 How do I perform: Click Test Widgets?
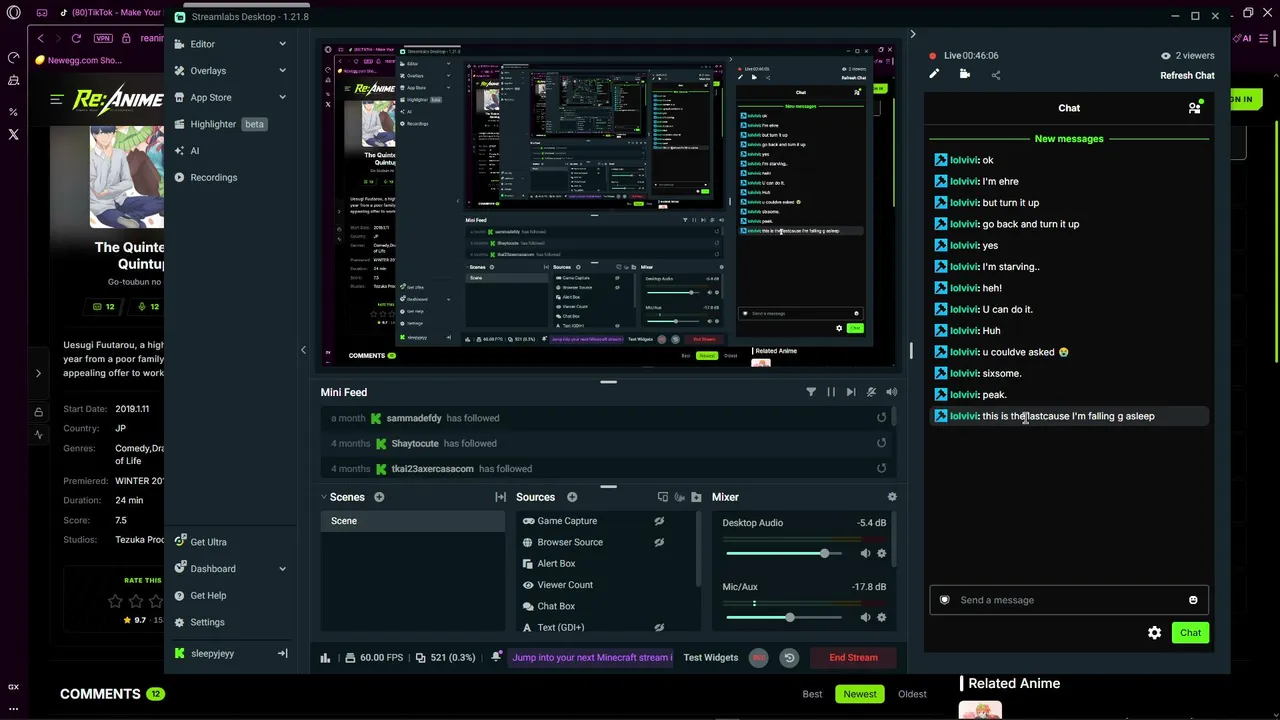point(710,657)
